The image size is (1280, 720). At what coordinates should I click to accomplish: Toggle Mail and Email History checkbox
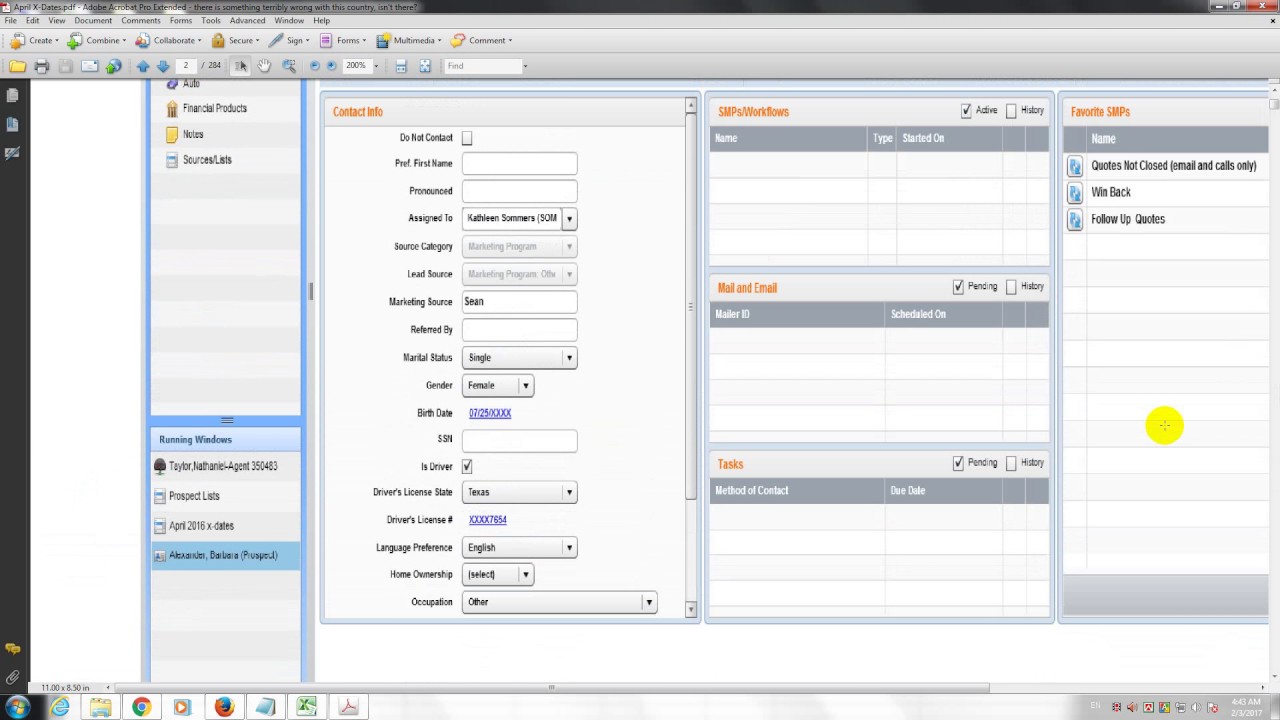pyautogui.click(x=1011, y=287)
